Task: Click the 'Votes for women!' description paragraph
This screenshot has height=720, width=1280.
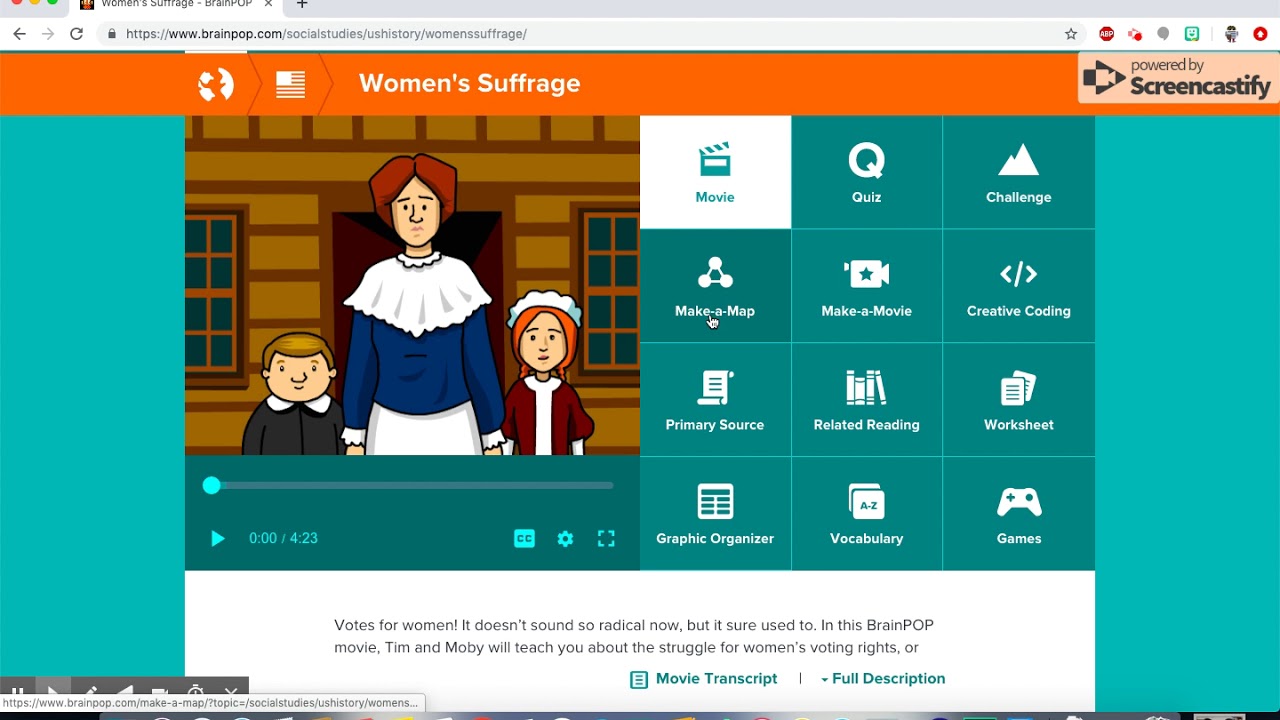Action: (x=634, y=636)
